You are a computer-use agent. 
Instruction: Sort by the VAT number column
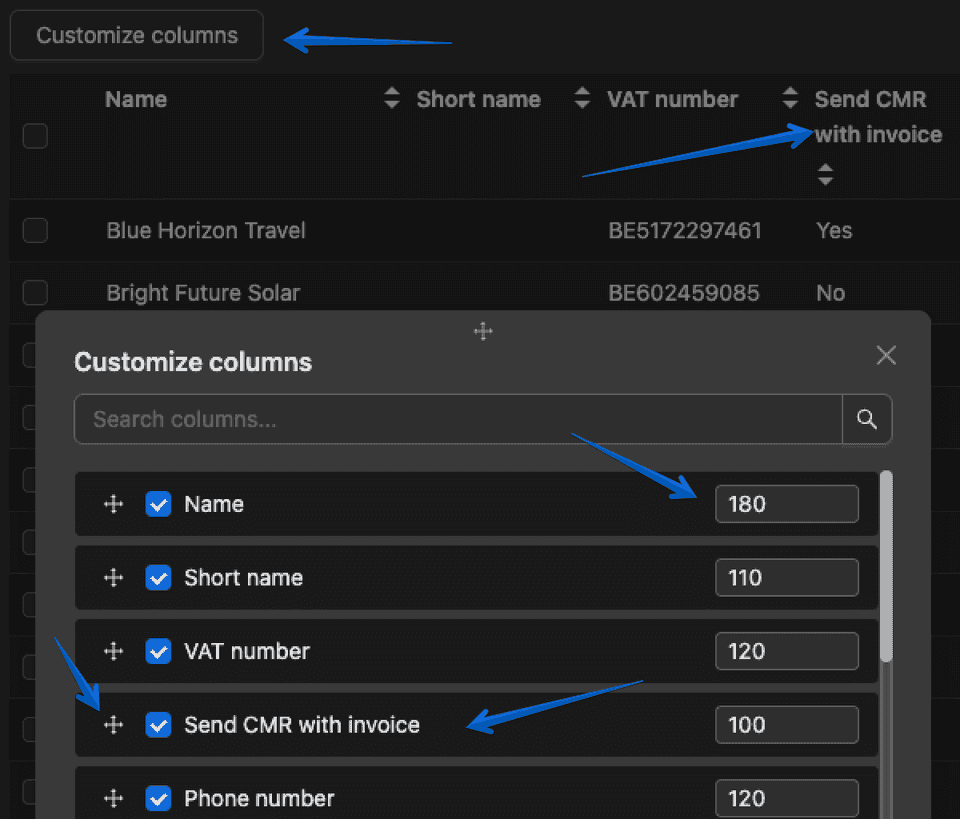(x=790, y=98)
